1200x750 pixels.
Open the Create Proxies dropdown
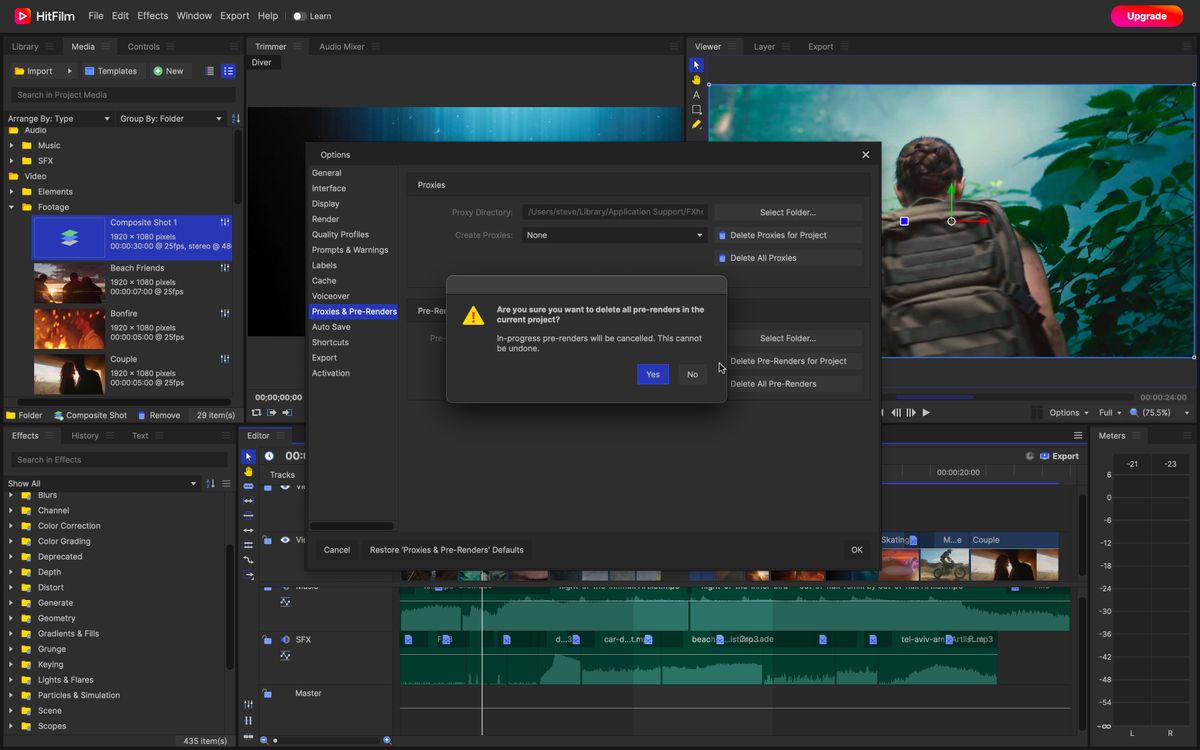[x=614, y=235]
